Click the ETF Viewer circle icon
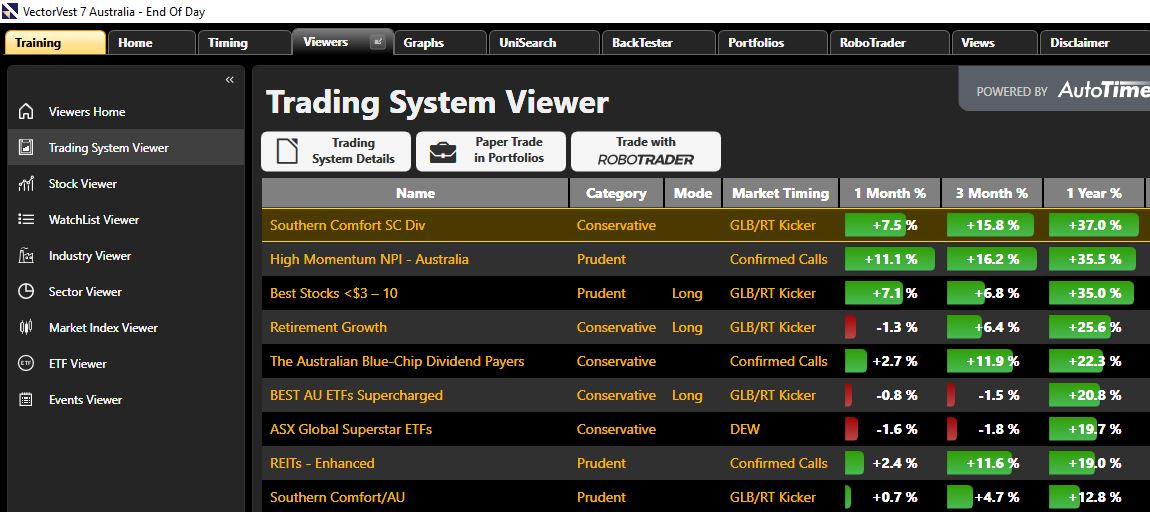This screenshot has width=1150, height=512. point(26,363)
